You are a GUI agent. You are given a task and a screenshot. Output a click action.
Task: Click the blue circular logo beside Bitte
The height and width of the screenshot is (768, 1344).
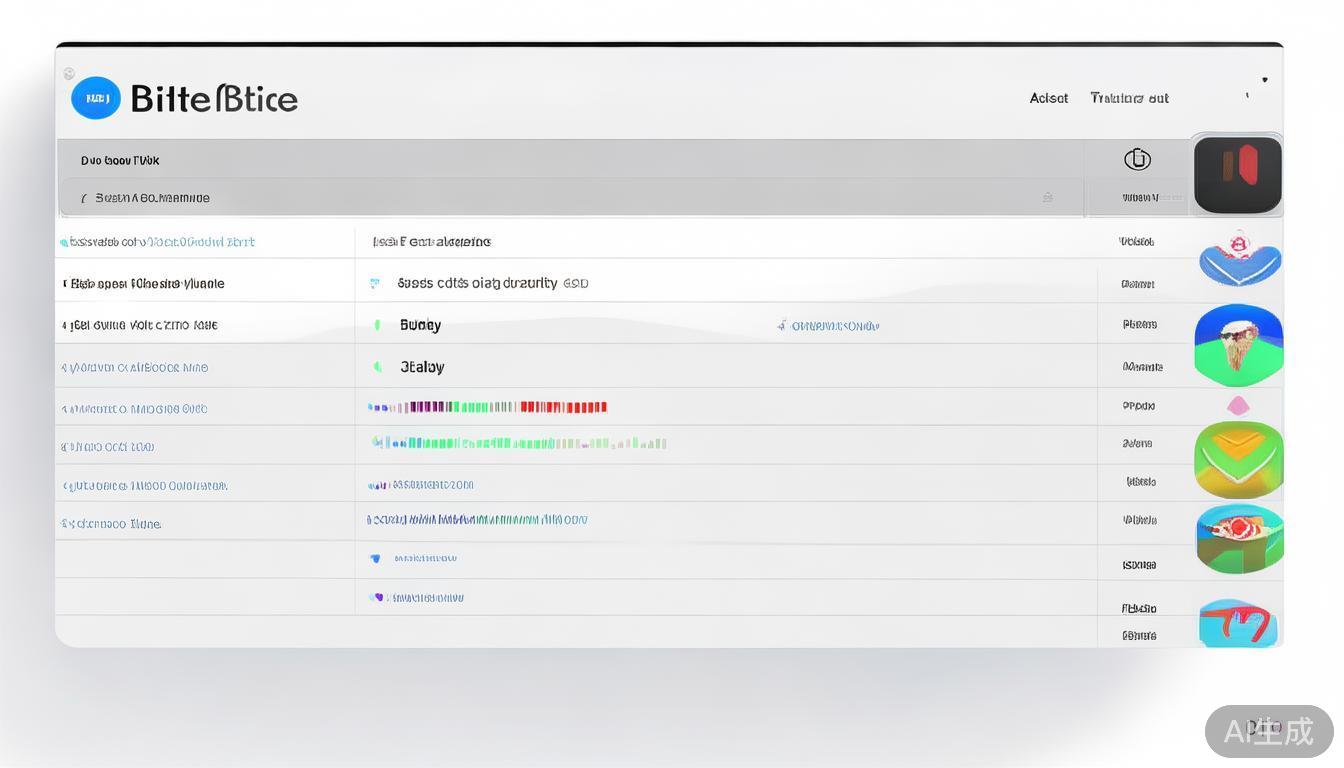pos(96,98)
